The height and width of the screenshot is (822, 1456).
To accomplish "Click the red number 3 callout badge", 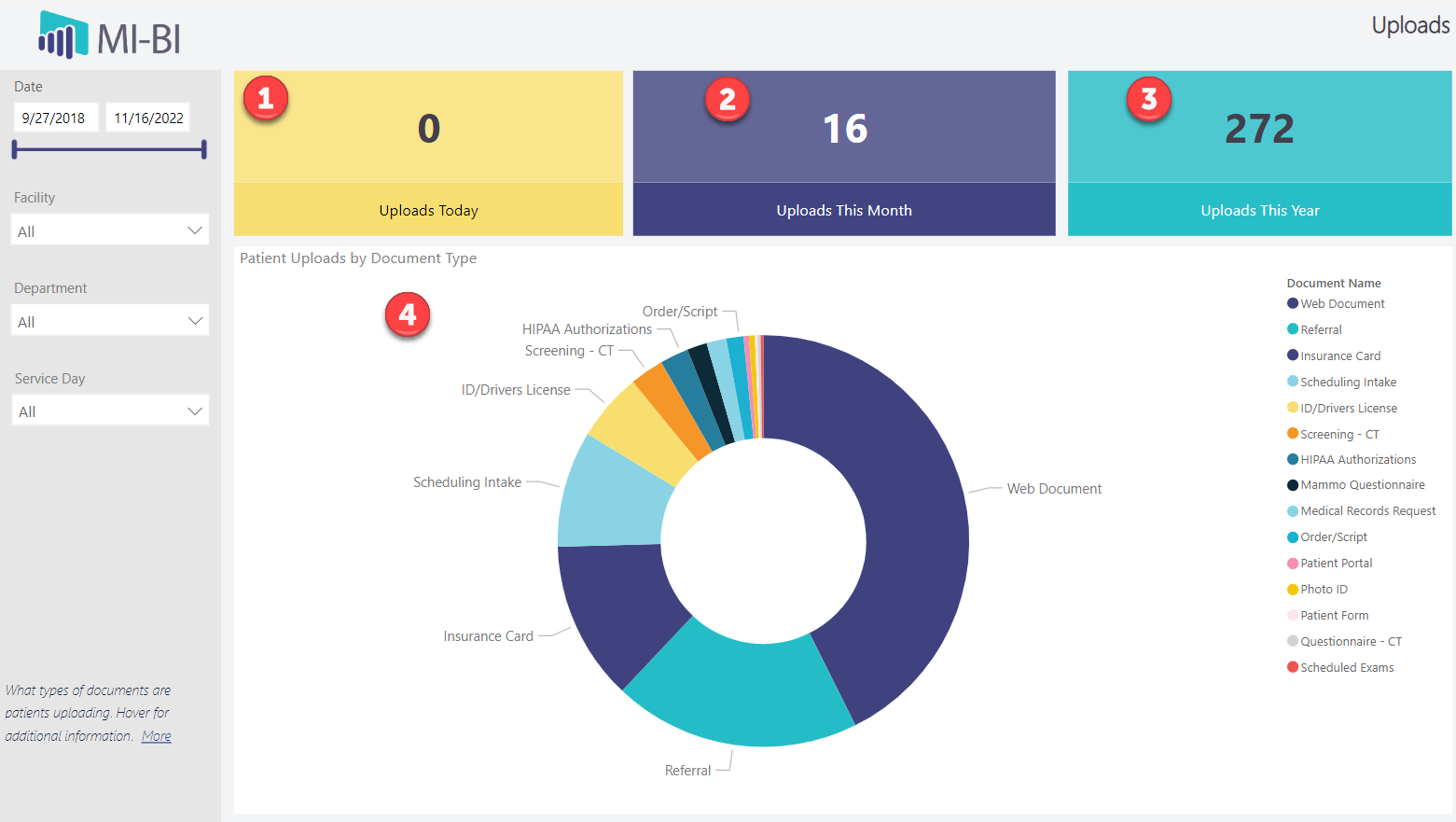I will coord(1149,99).
